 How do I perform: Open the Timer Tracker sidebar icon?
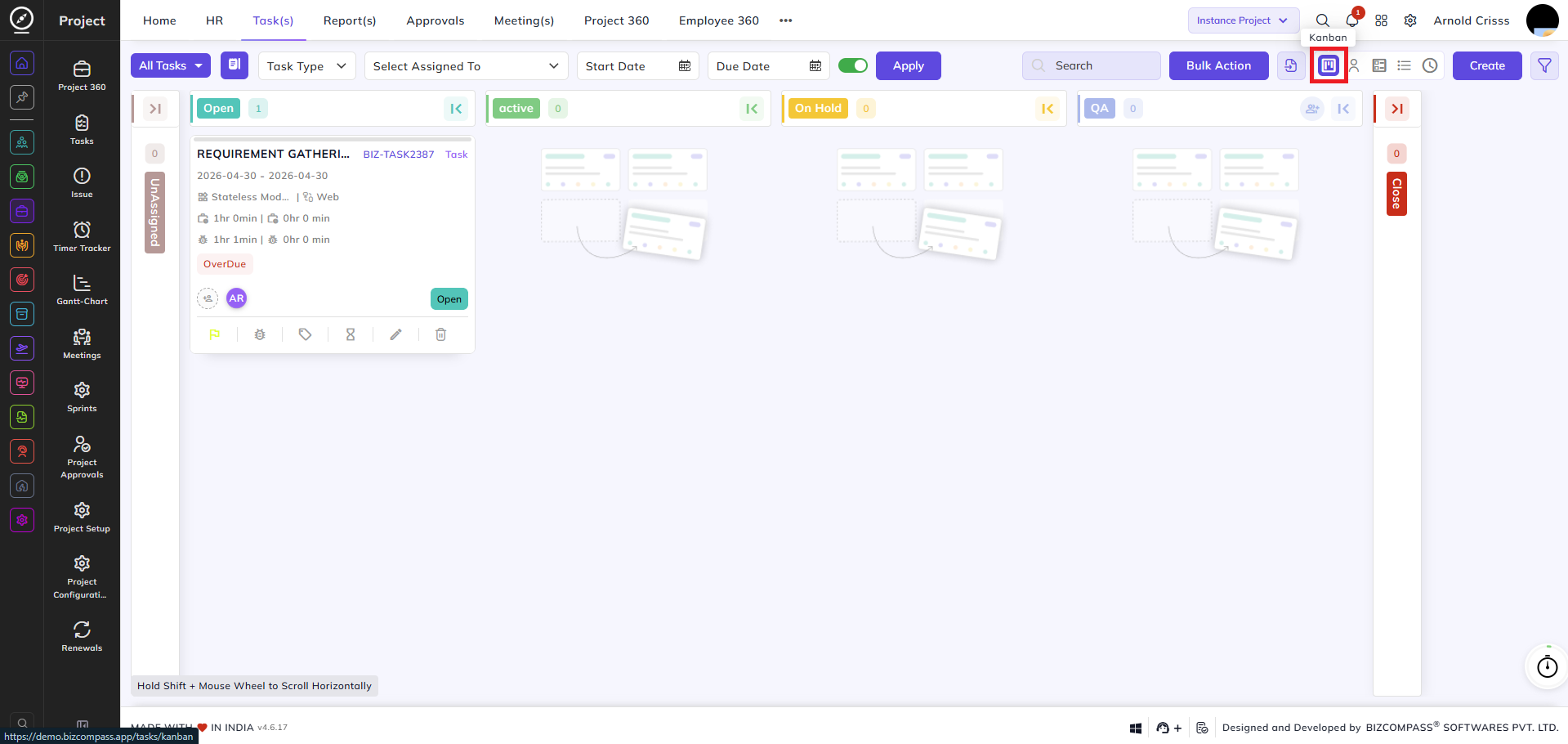(x=82, y=236)
